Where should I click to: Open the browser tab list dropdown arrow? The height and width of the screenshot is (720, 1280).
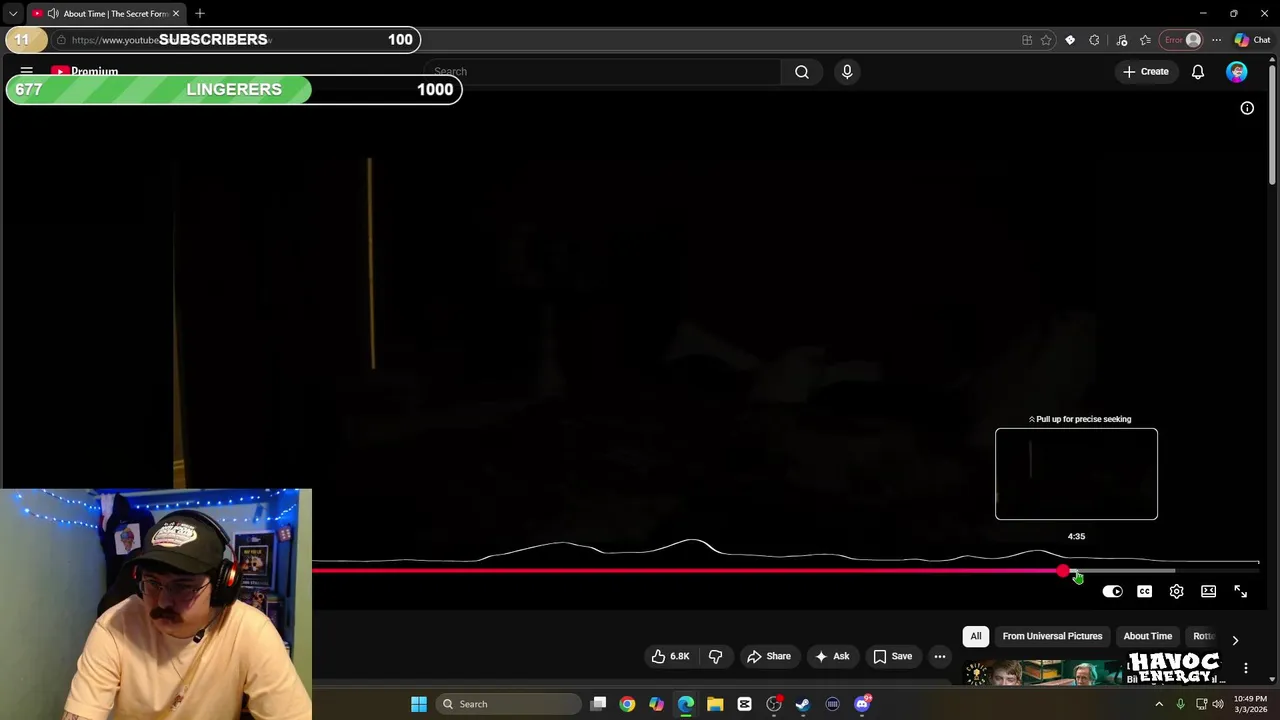(13, 14)
